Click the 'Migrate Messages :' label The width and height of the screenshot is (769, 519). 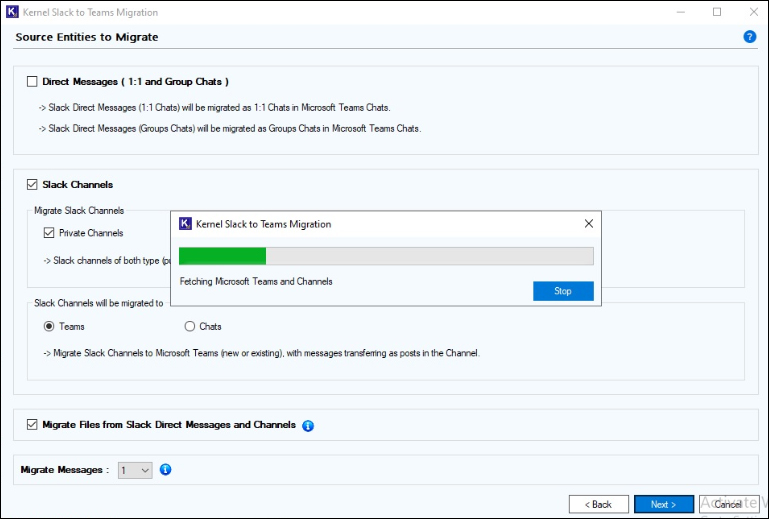(65, 470)
